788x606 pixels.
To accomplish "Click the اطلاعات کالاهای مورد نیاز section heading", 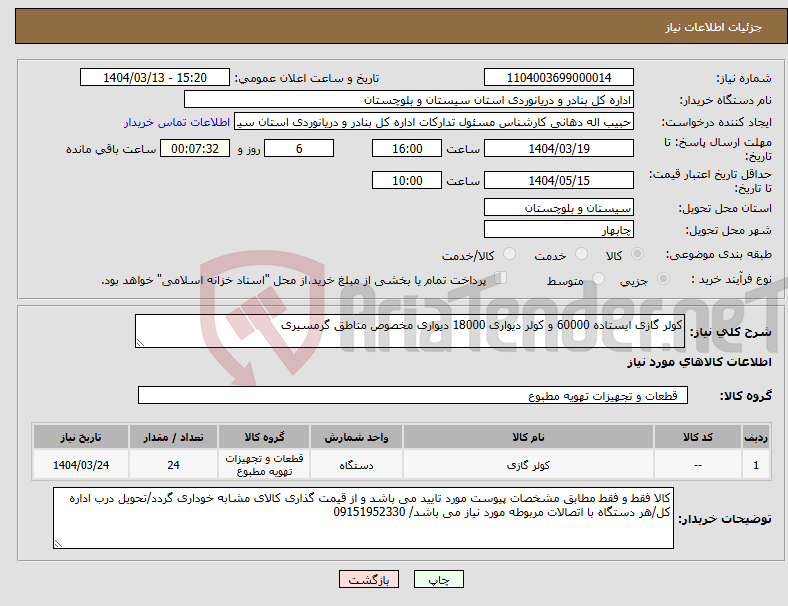I will tap(700, 362).
